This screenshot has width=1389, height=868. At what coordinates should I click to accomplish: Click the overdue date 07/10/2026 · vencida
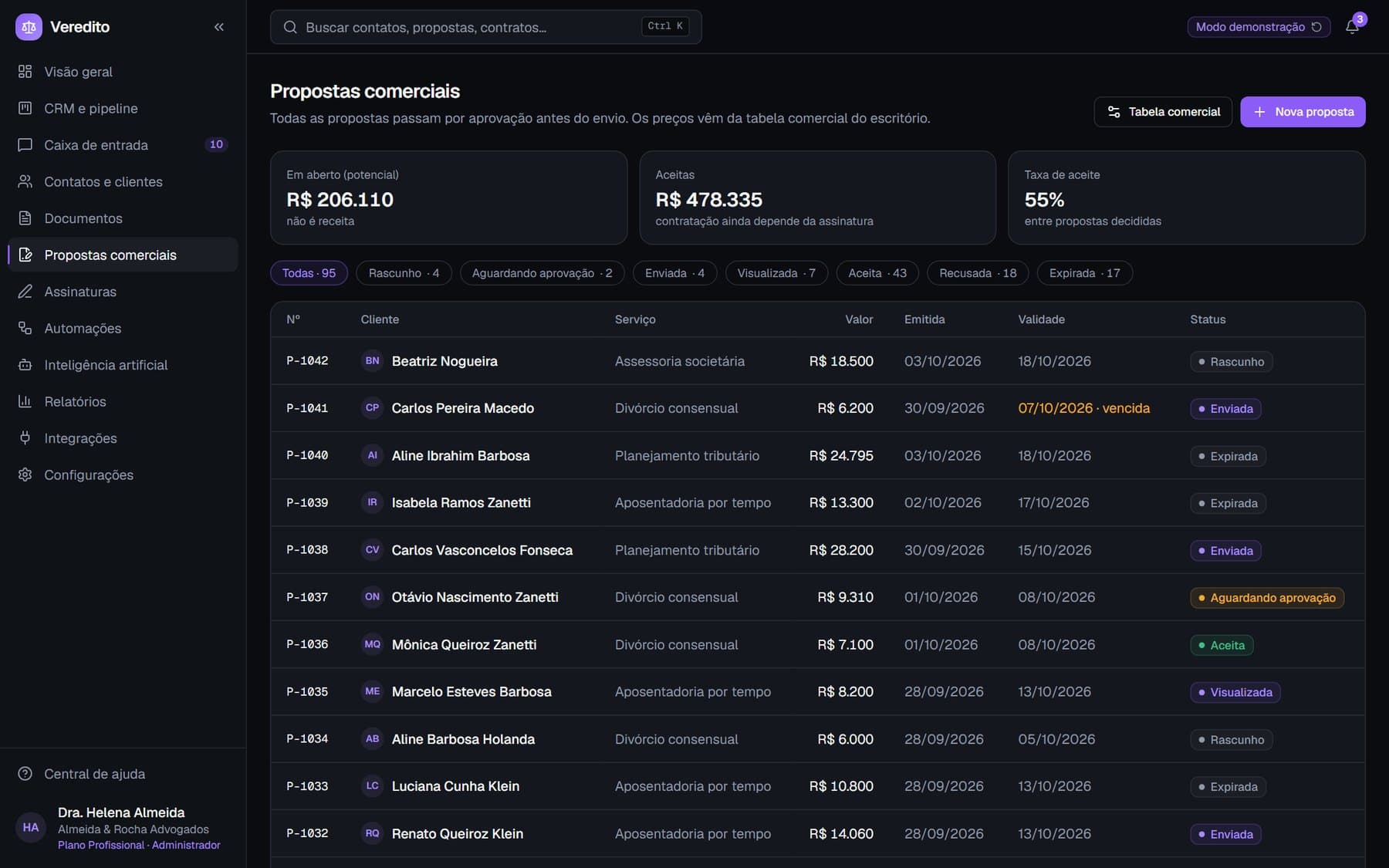(x=1083, y=408)
